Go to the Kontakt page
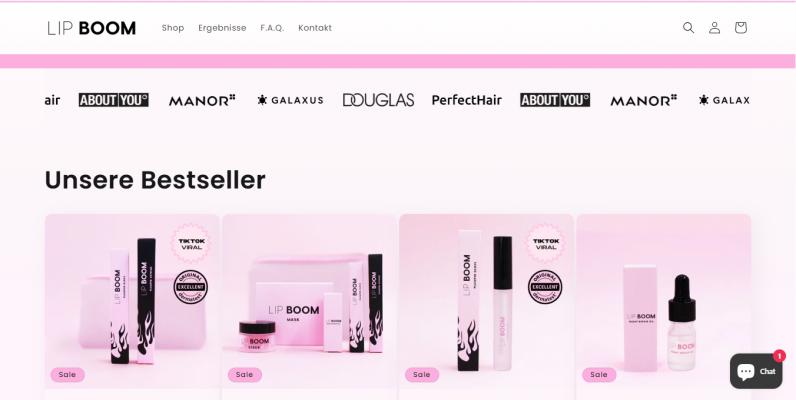 pyautogui.click(x=315, y=28)
